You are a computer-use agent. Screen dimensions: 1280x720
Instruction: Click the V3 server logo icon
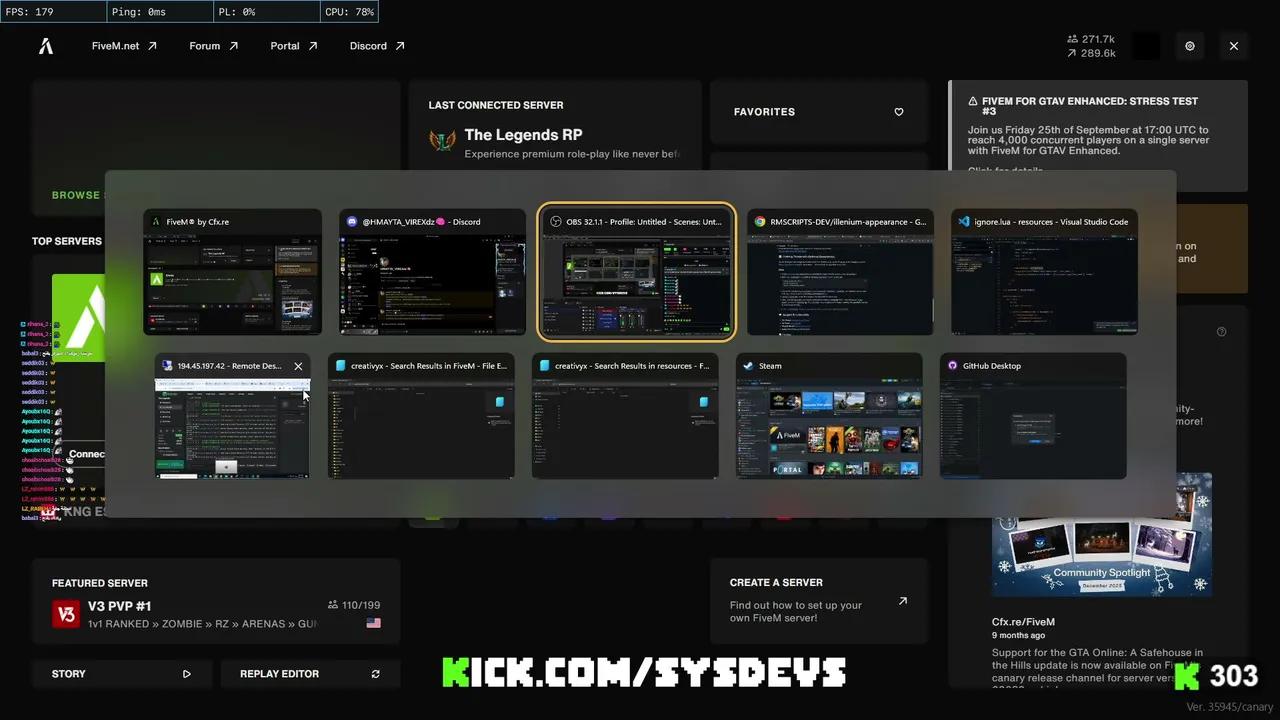pos(66,614)
